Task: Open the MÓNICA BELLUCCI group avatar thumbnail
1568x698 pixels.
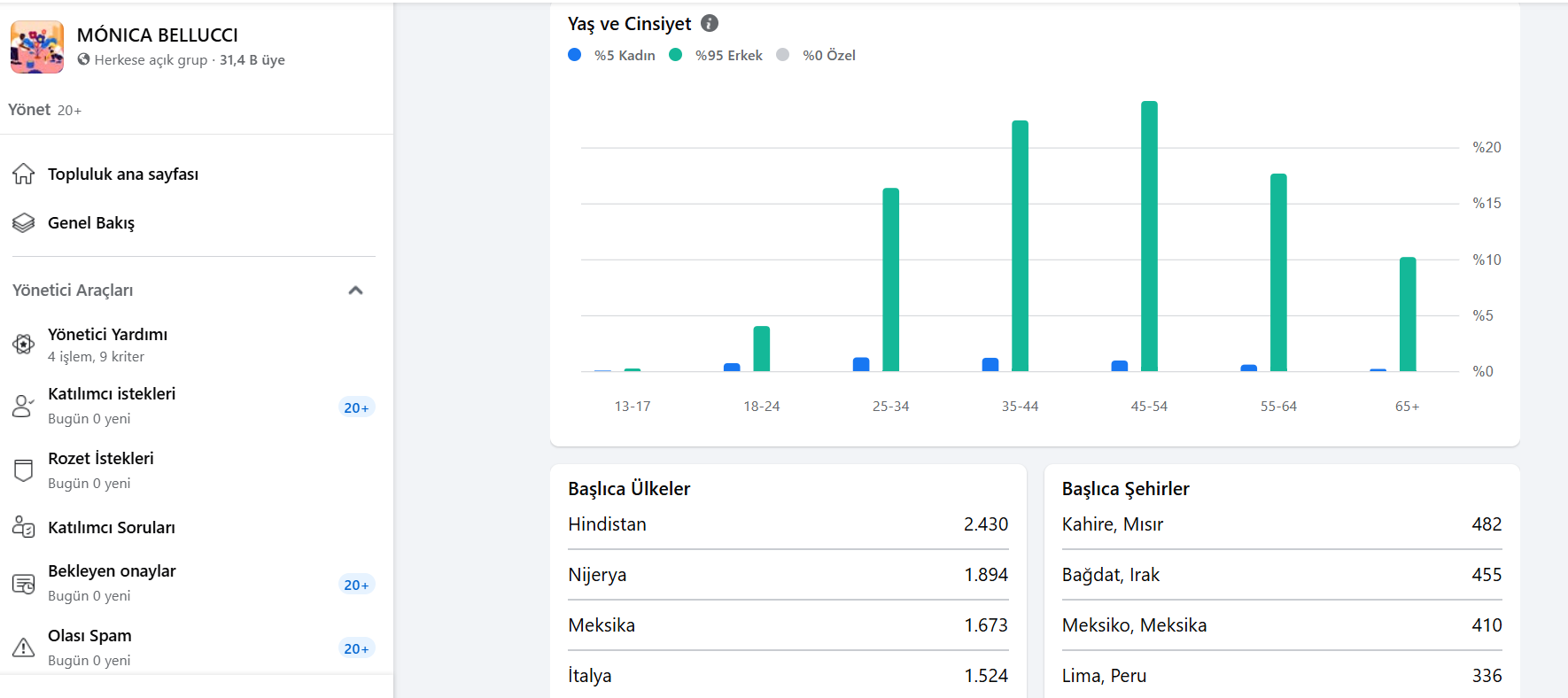Action: 37,47
